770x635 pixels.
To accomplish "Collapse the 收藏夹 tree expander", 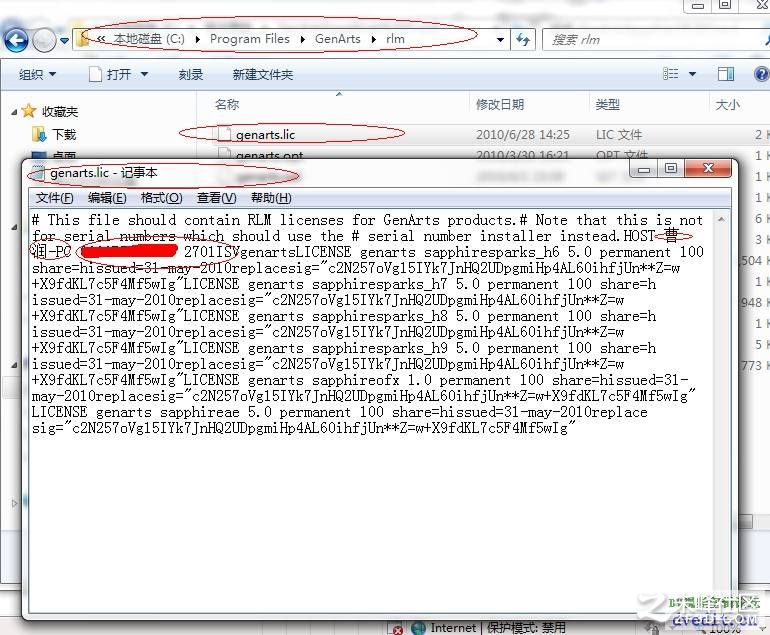I will click(x=14, y=112).
